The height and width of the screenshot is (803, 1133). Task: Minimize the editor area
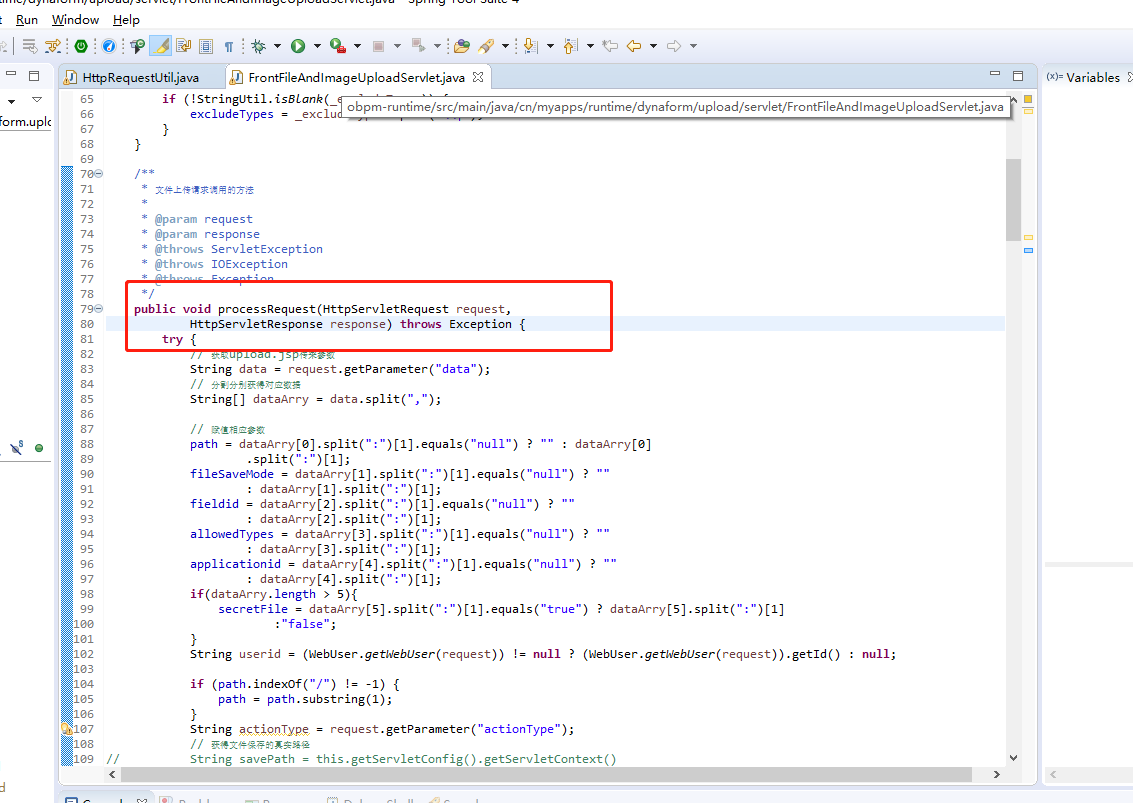click(995, 74)
